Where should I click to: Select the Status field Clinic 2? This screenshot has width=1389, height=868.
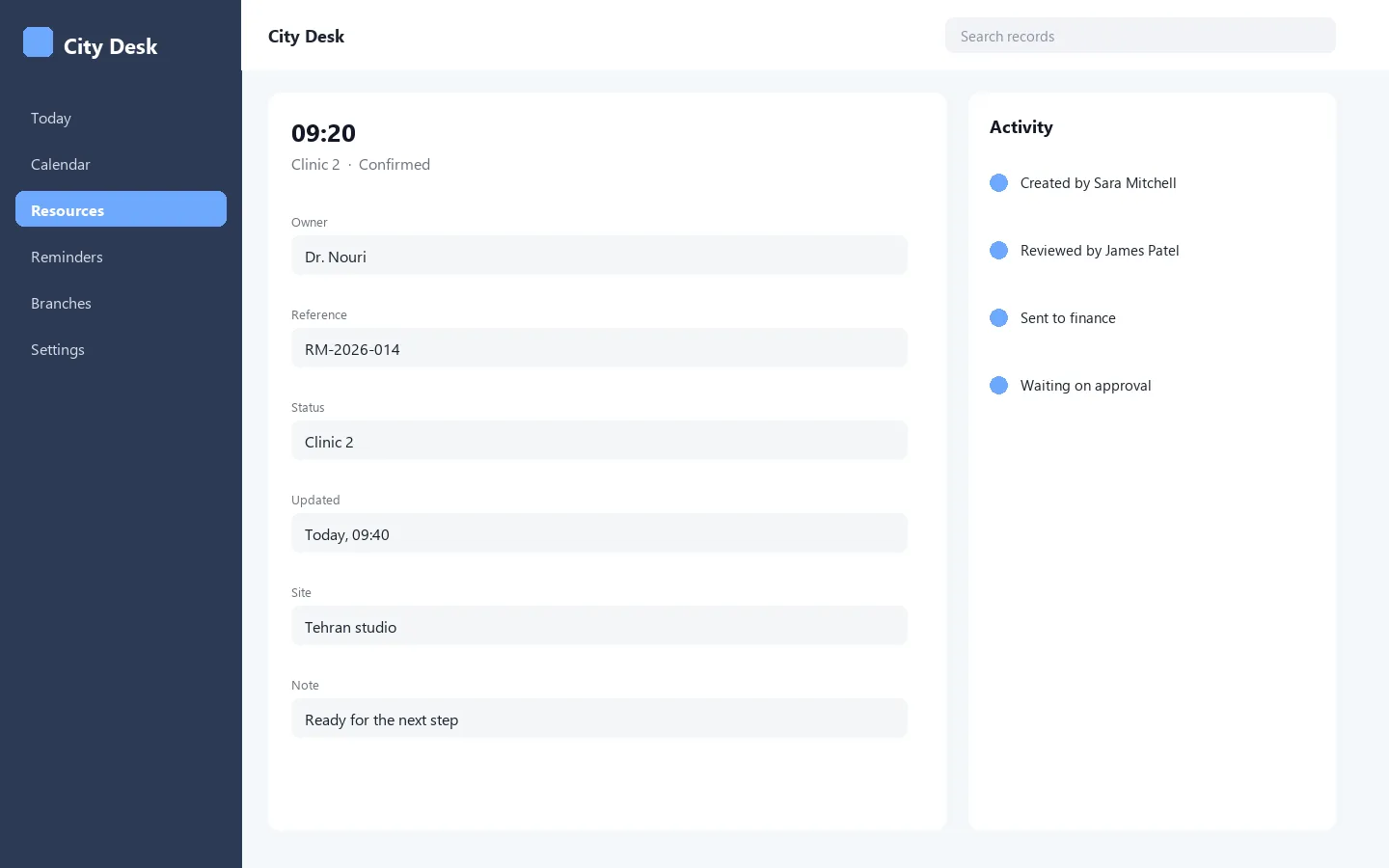[599, 441]
